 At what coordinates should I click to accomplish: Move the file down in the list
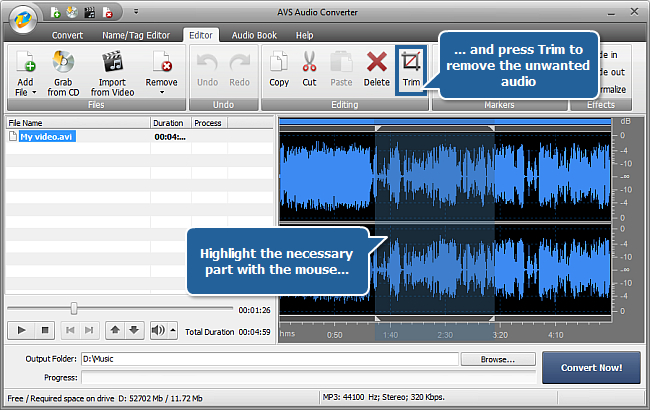[134, 330]
